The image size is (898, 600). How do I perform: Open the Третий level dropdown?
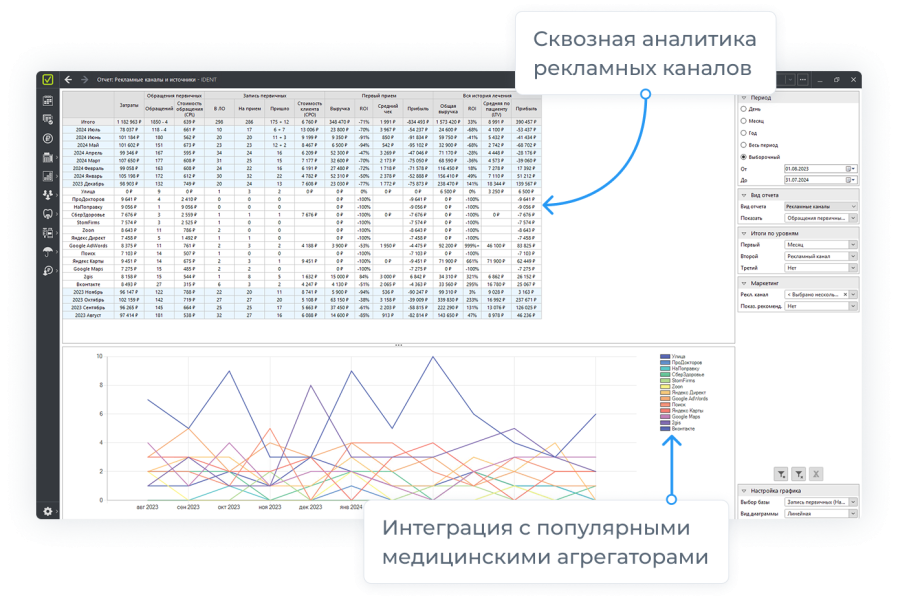point(820,267)
